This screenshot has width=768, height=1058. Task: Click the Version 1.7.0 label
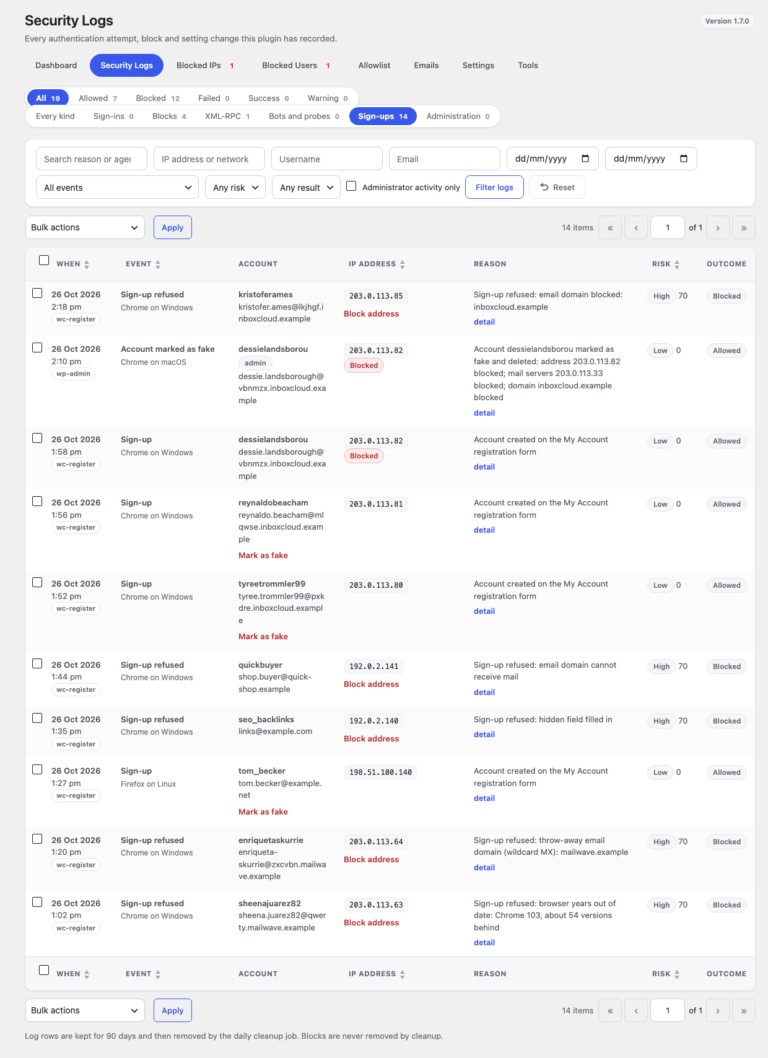point(727,21)
